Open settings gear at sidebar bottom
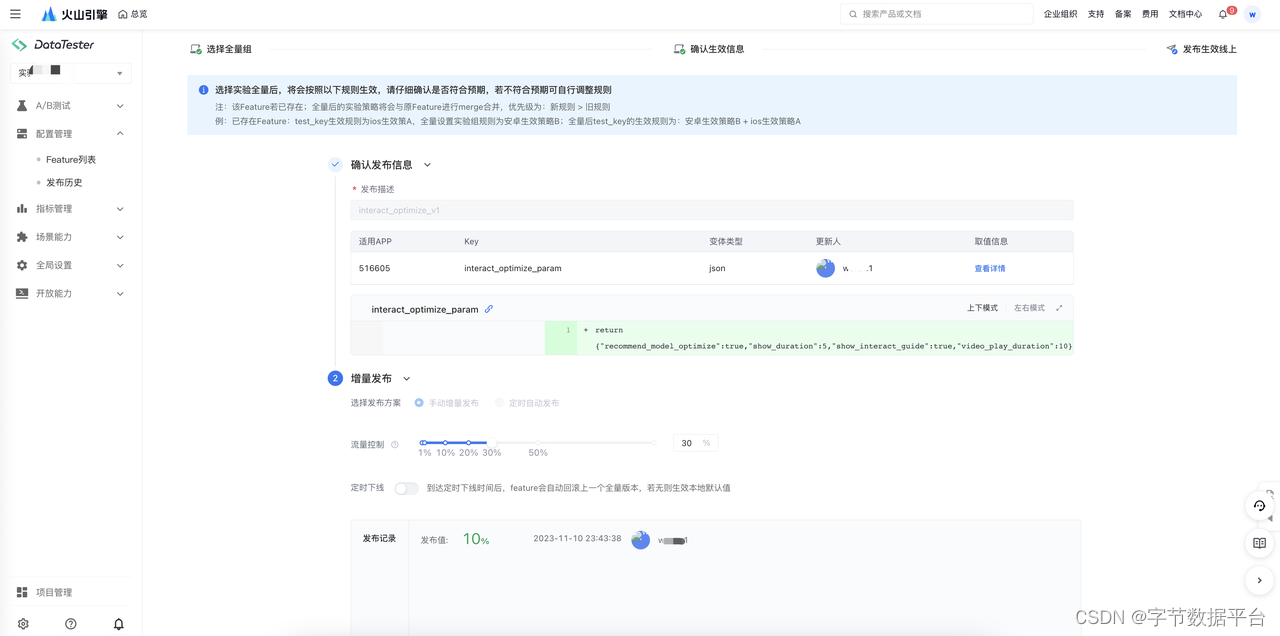 23,624
